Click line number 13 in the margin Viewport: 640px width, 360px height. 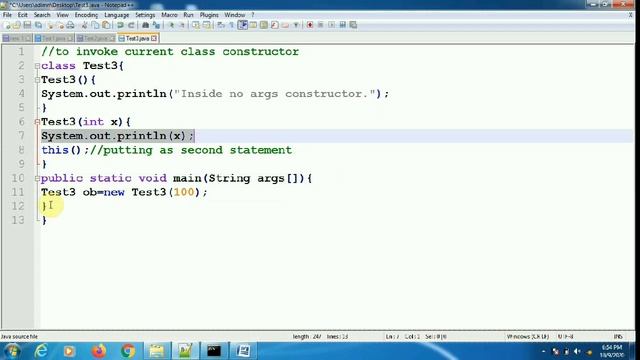[18, 220]
